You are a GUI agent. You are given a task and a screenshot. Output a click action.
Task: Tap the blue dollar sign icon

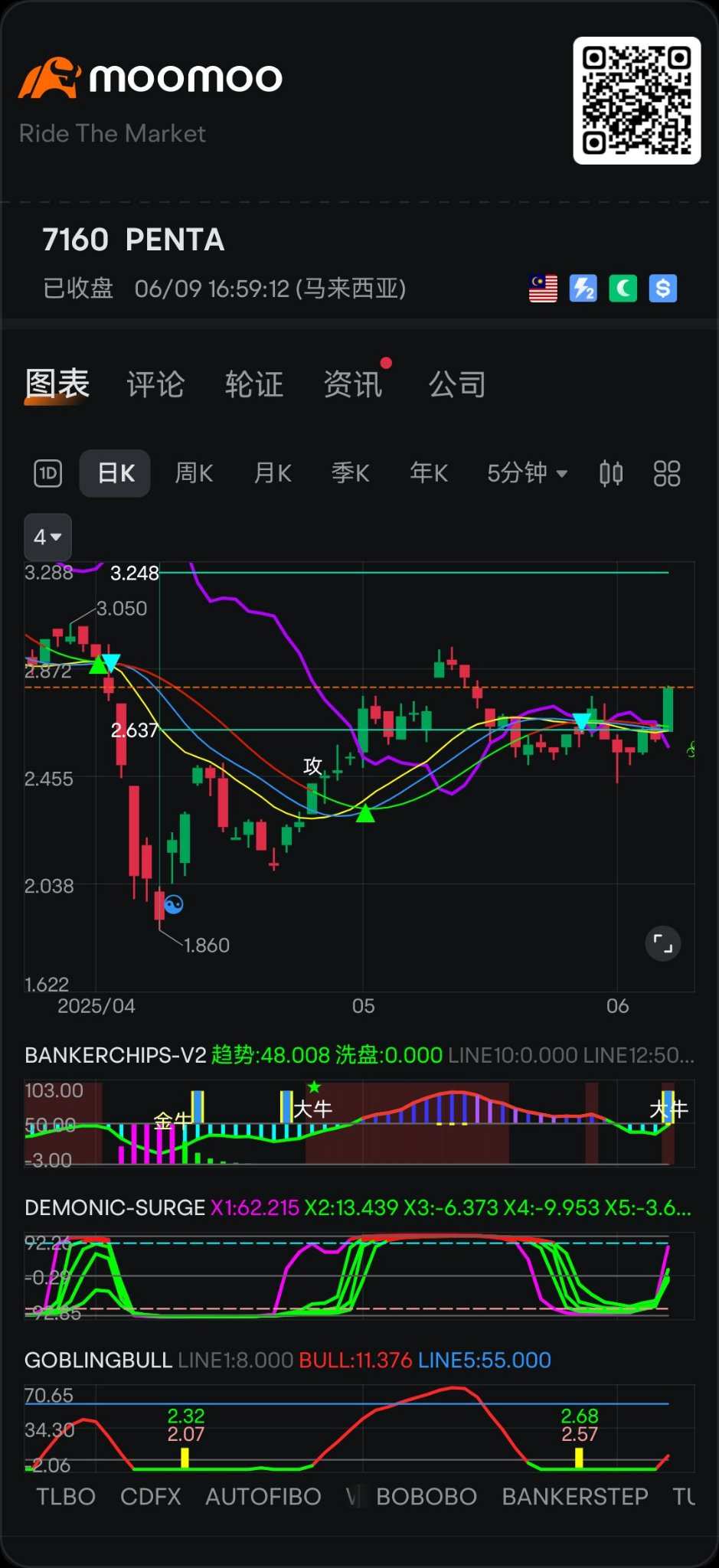click(x=663, y=289)
